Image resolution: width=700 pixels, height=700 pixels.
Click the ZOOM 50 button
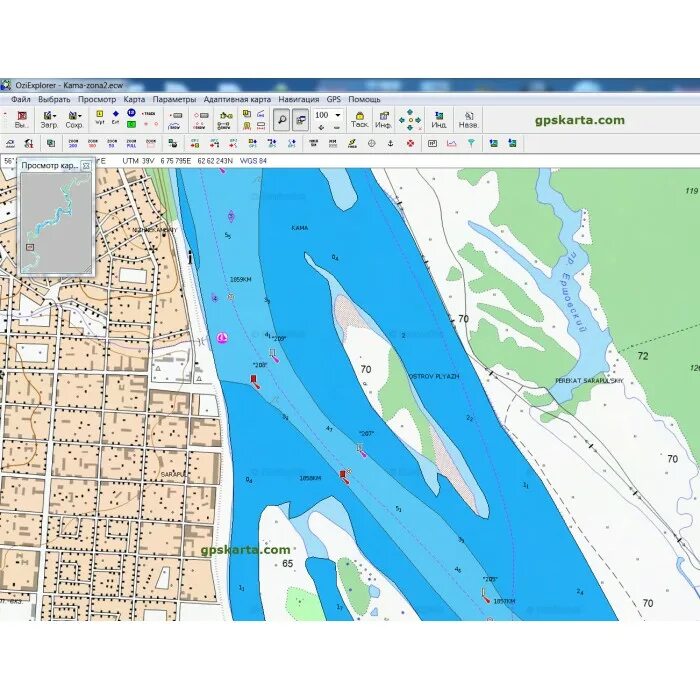[112, 143]
